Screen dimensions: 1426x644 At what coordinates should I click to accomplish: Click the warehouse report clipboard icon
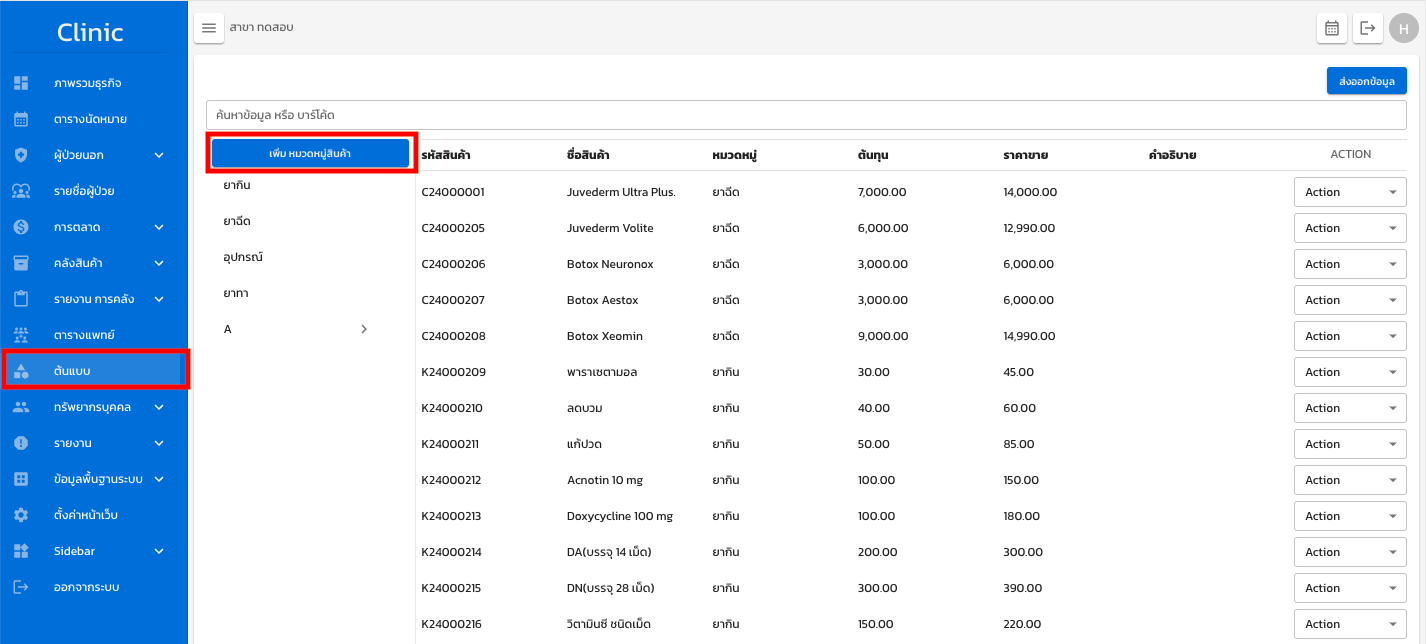coord(21,299)
